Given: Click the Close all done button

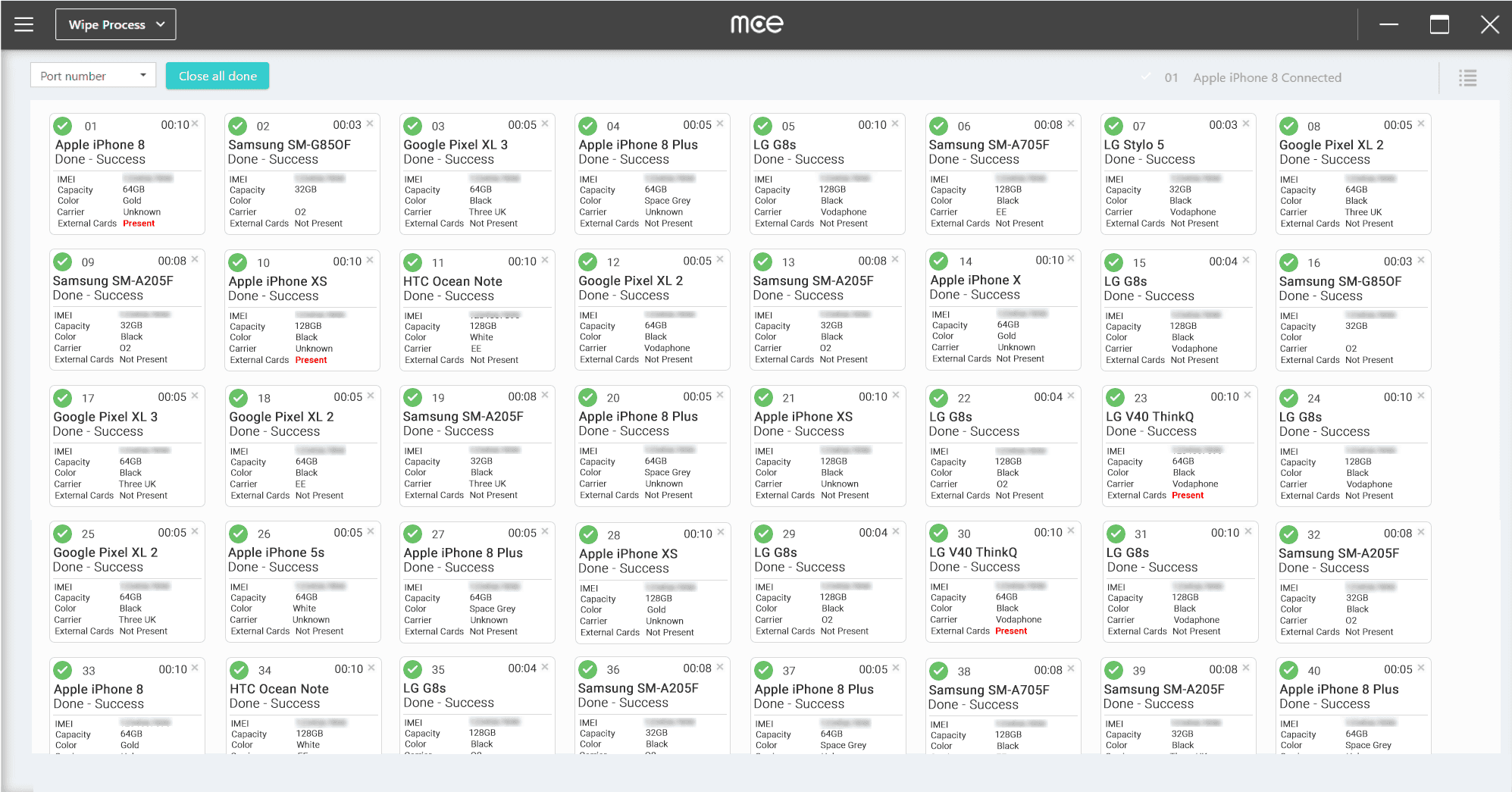Looking at the screenshot, I should (218, 76).
